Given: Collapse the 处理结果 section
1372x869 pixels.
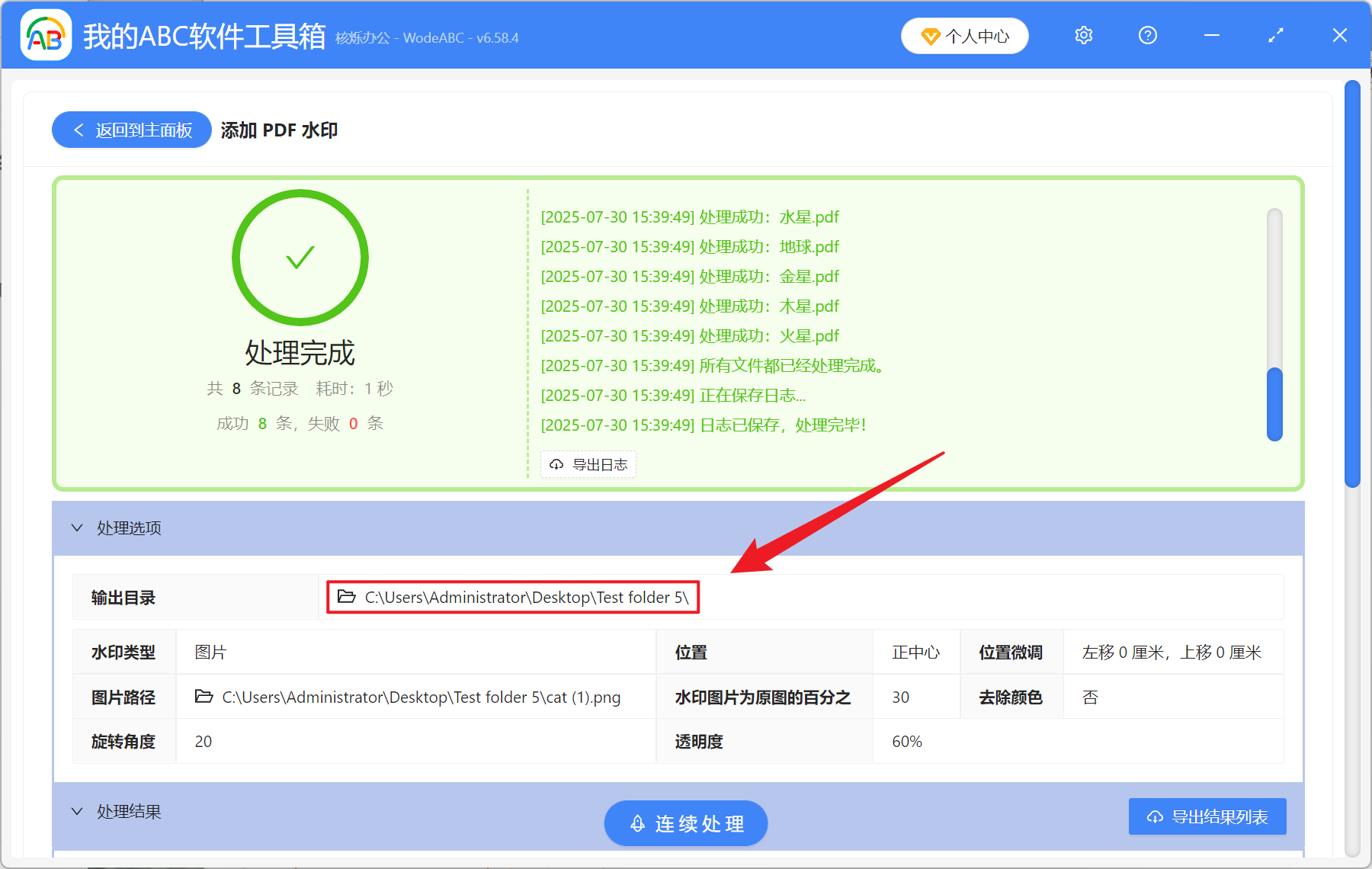Looking at the screenshot, I should 76,811.
